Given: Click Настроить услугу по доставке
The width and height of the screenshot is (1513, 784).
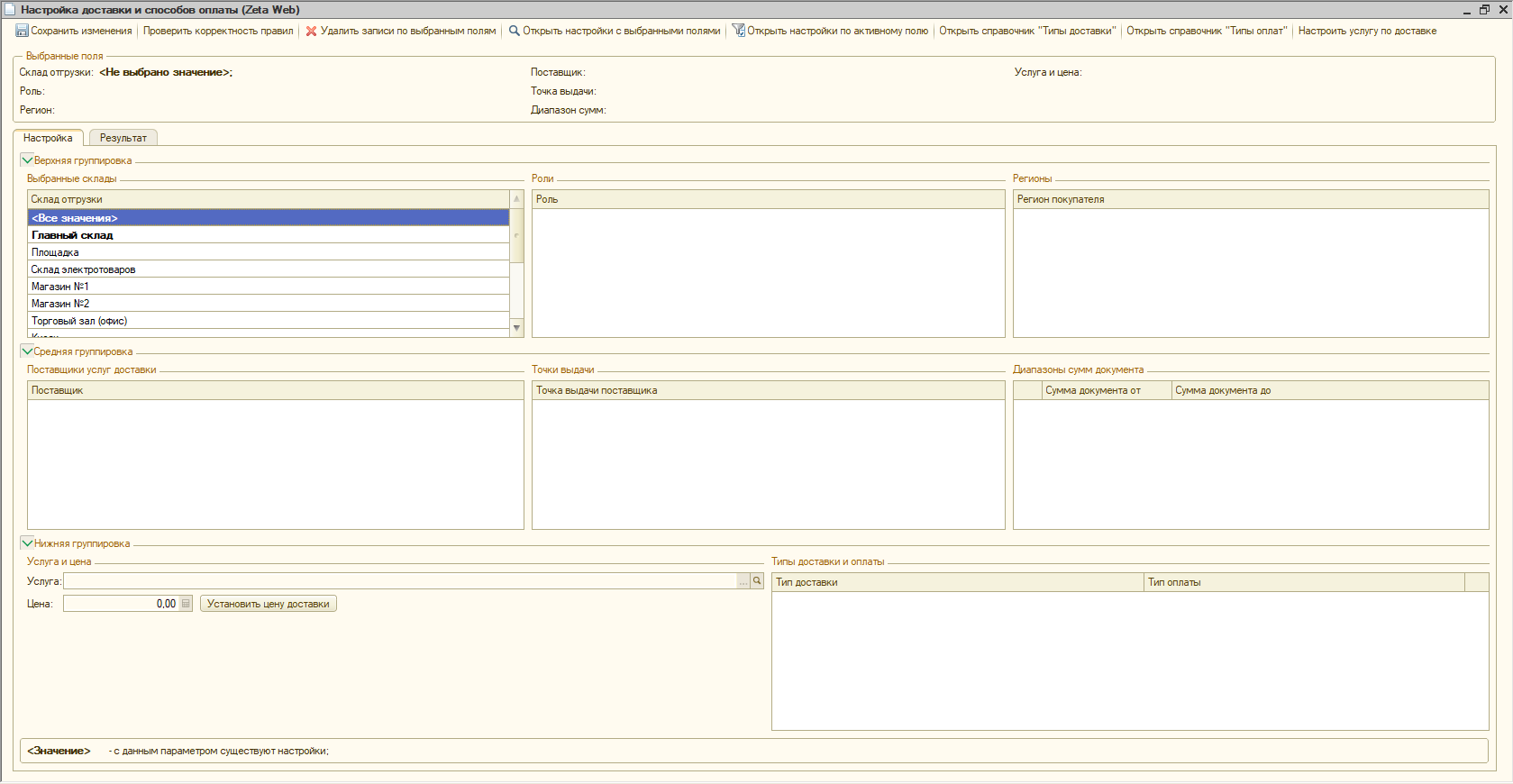Looking at the screenshot, I should tap(1367, 31).
